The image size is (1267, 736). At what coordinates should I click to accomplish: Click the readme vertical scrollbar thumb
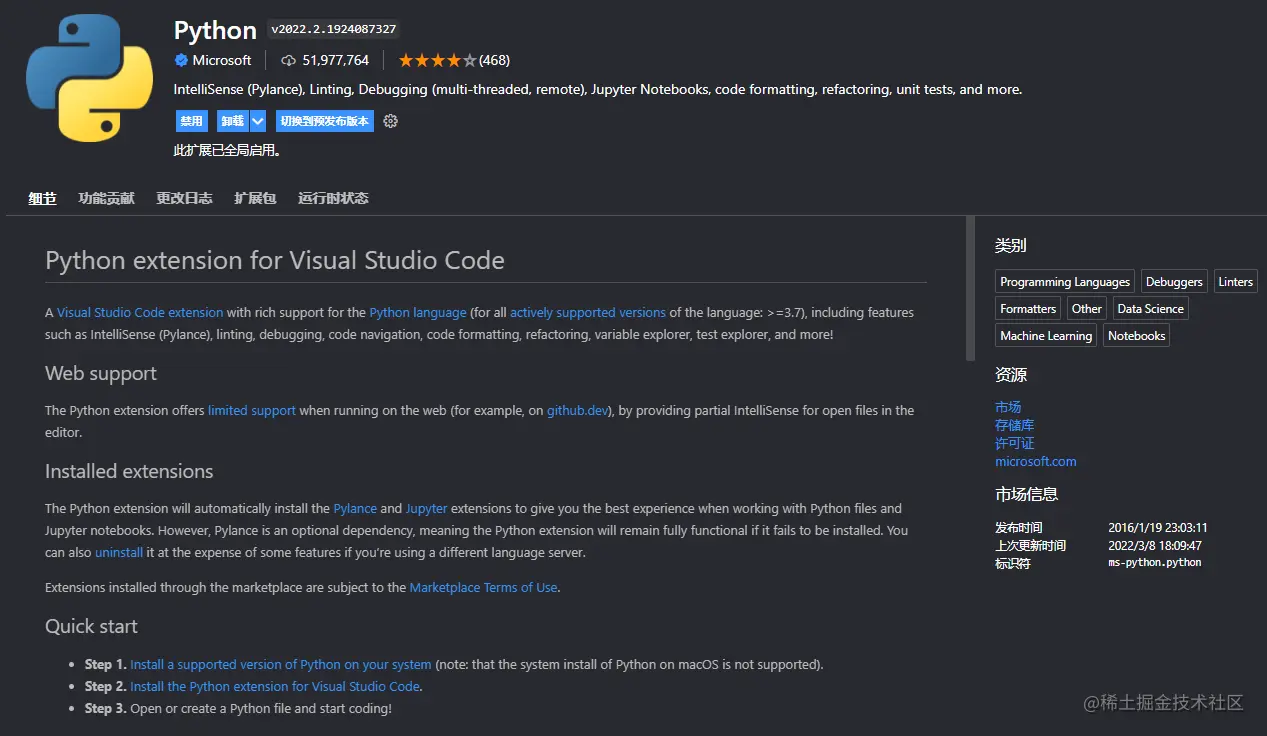pyautogui.click(x=970, y=288)
